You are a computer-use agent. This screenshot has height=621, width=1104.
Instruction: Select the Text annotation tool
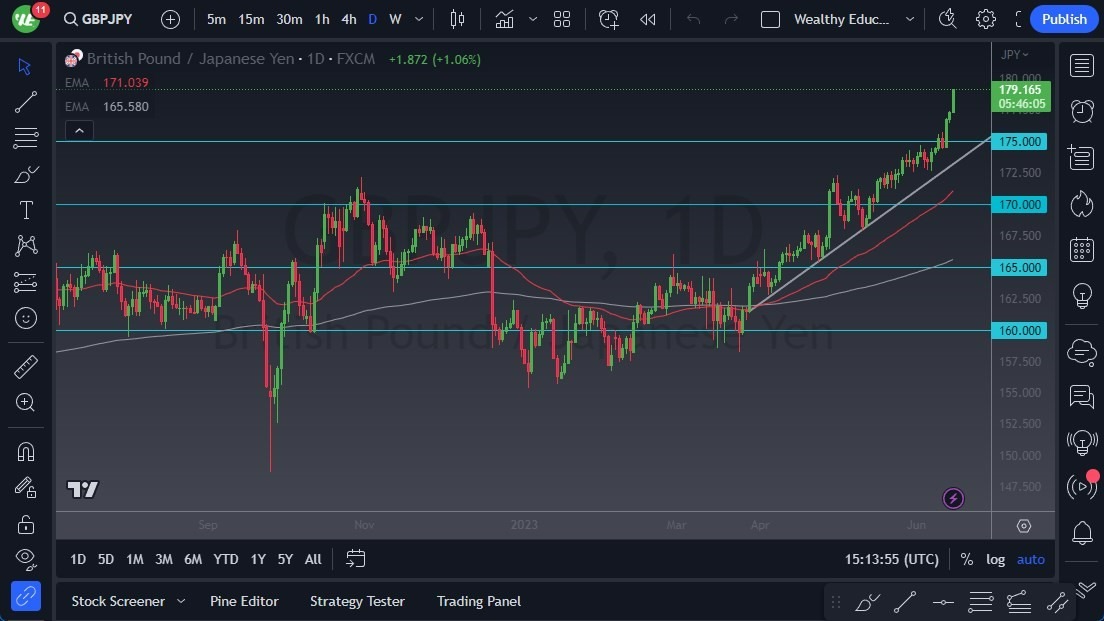(x=25, y=209)
